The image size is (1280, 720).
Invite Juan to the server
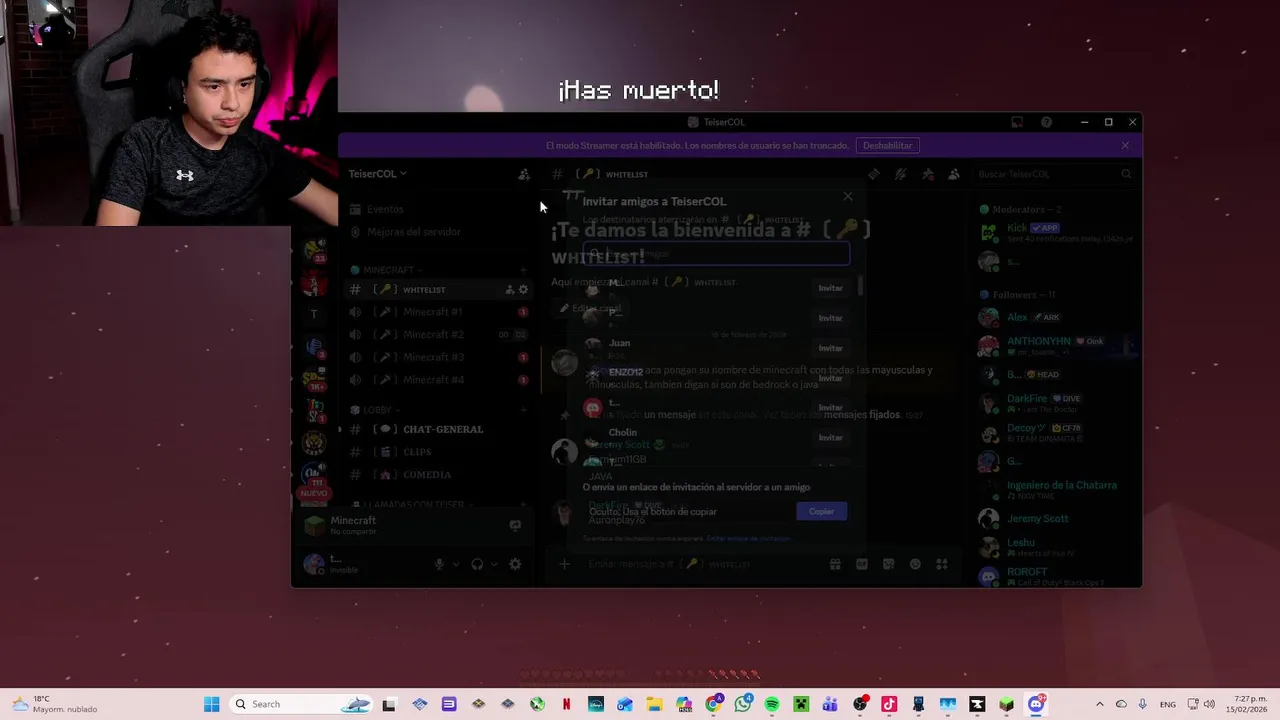pos(830,348)
